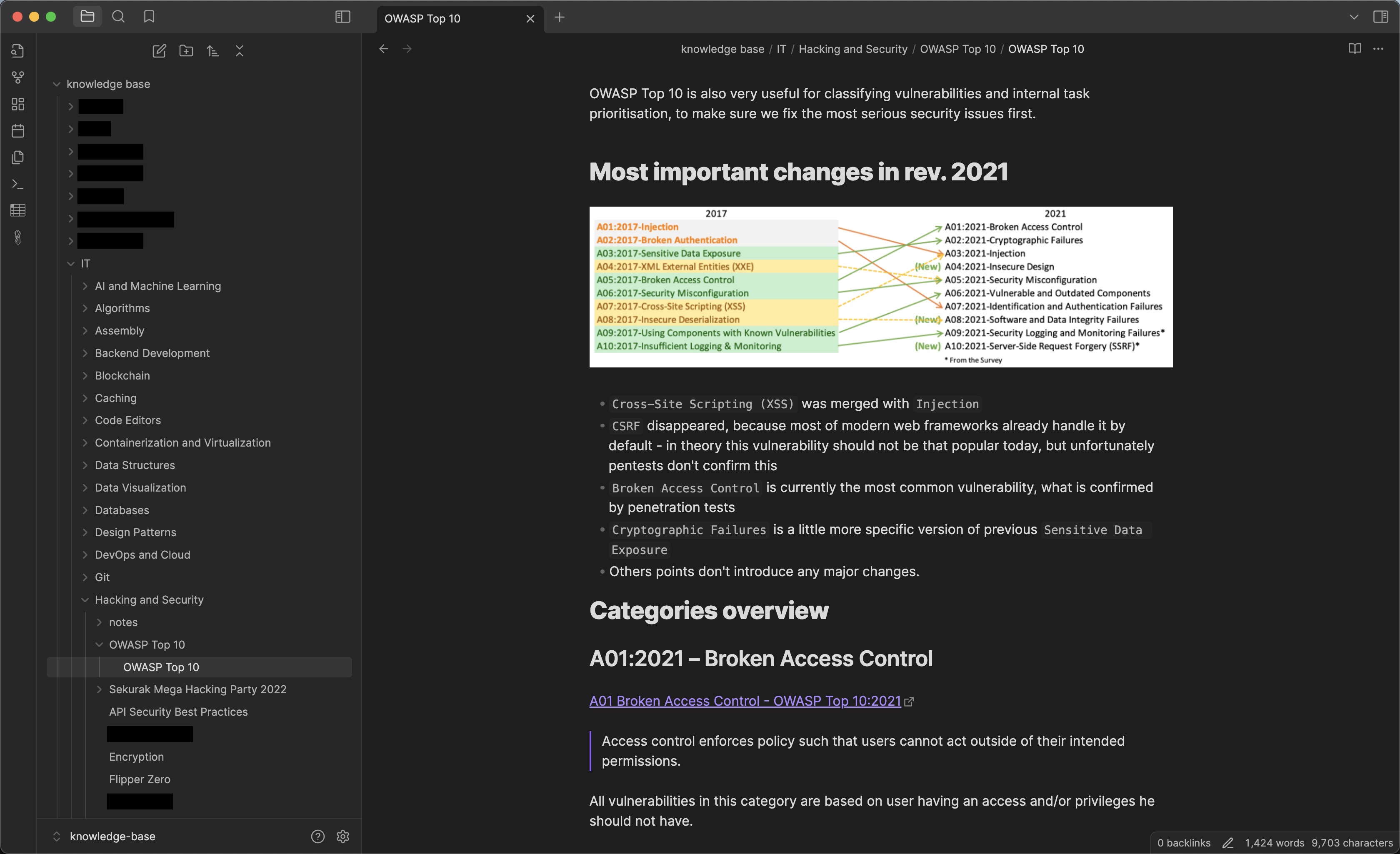1400x854 pixels.
Task: Click the new folder icon above file list
Action: click(186, 50)
